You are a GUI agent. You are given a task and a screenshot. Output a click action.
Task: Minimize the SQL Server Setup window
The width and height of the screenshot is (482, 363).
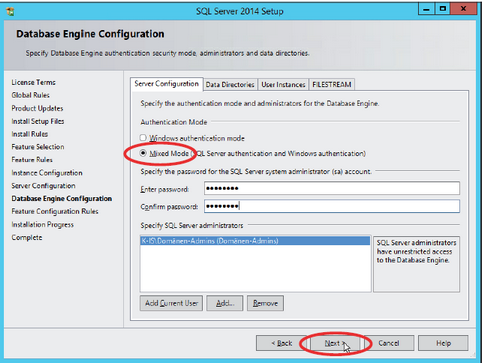tap(426, 9)
